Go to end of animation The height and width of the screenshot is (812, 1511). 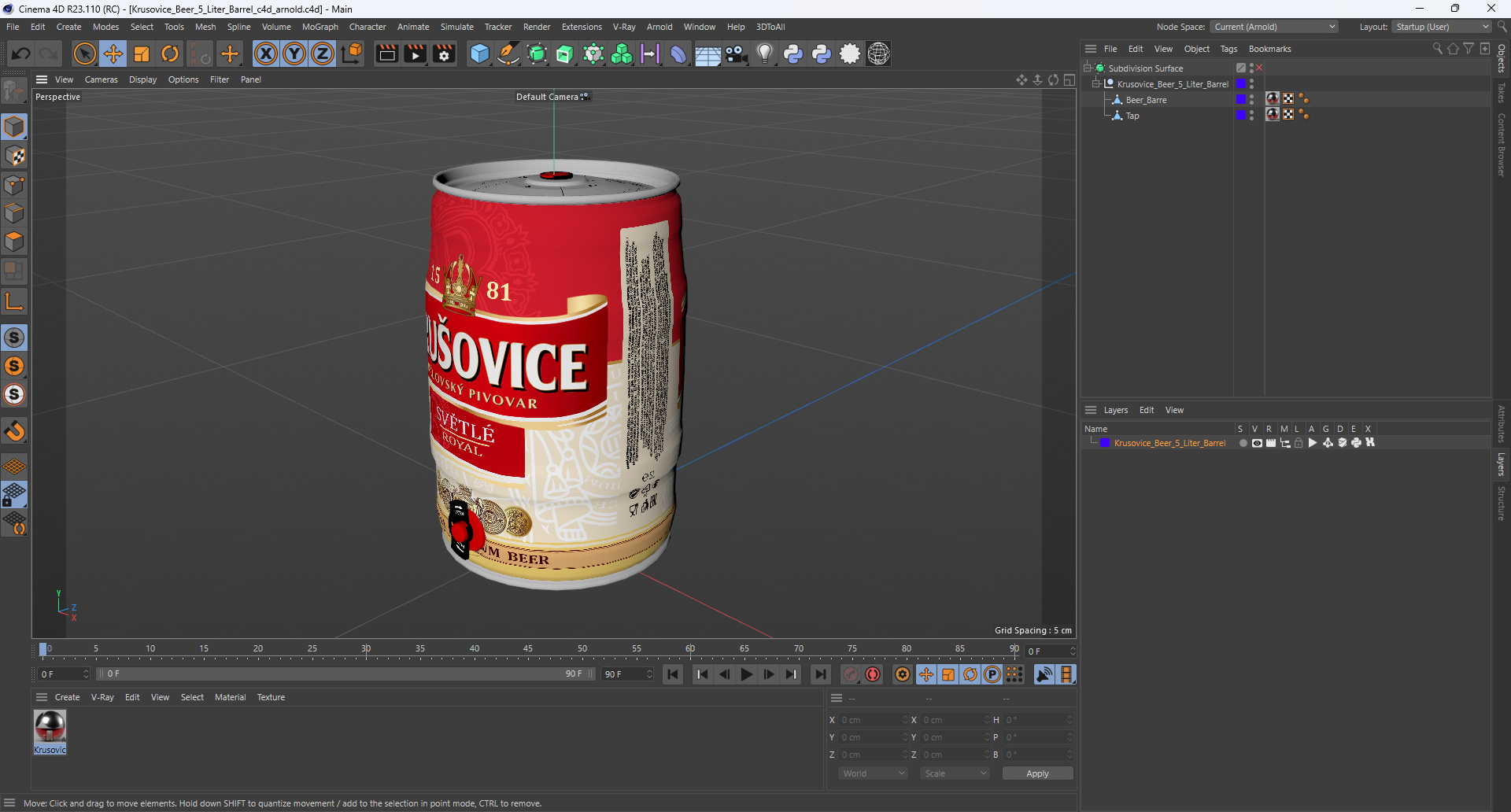pos(820,674)
